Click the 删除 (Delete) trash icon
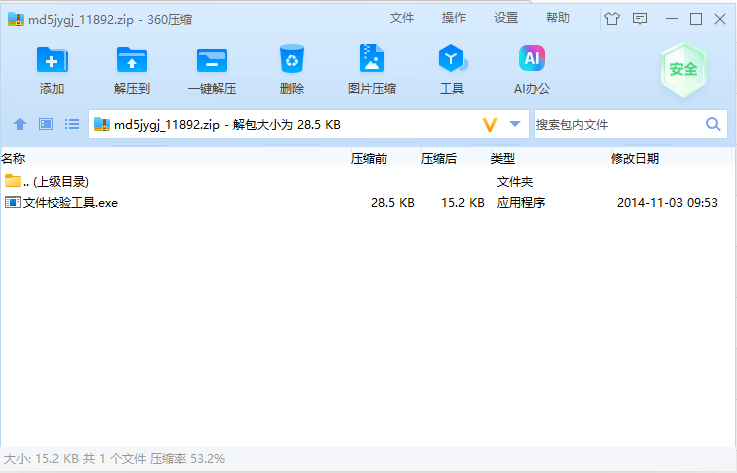The height and width of the screenshot is (473, 737). pos(292,59)
